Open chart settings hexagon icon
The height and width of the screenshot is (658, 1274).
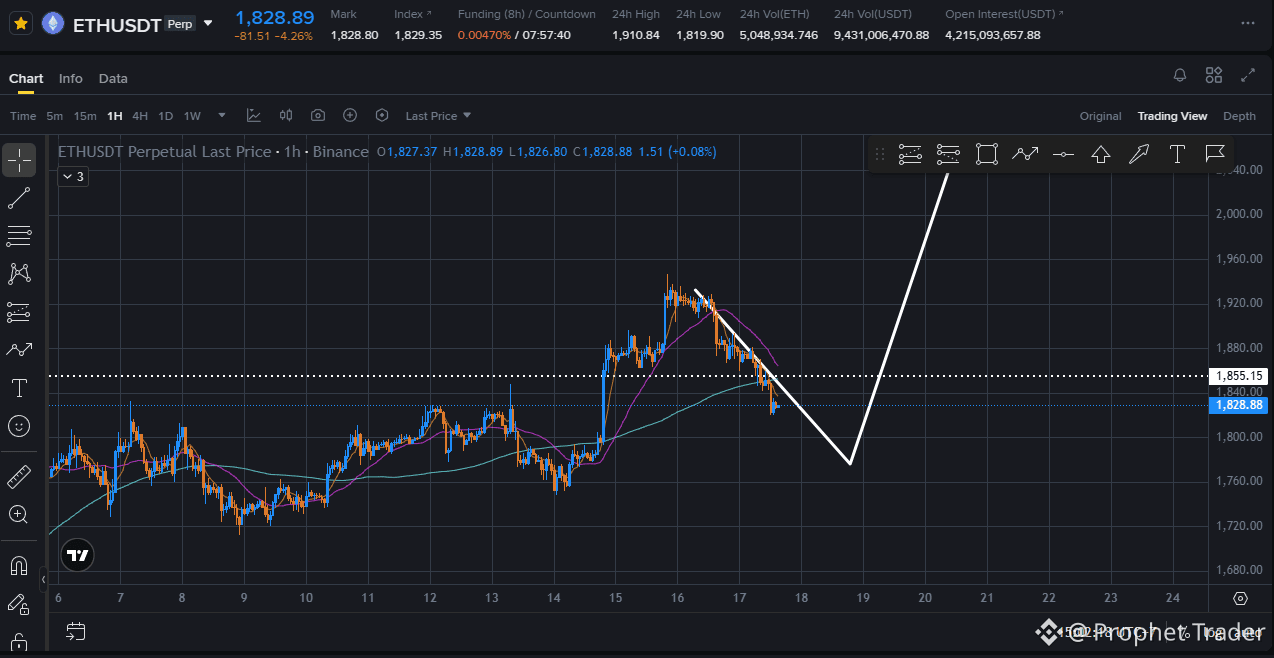[382, 116]
